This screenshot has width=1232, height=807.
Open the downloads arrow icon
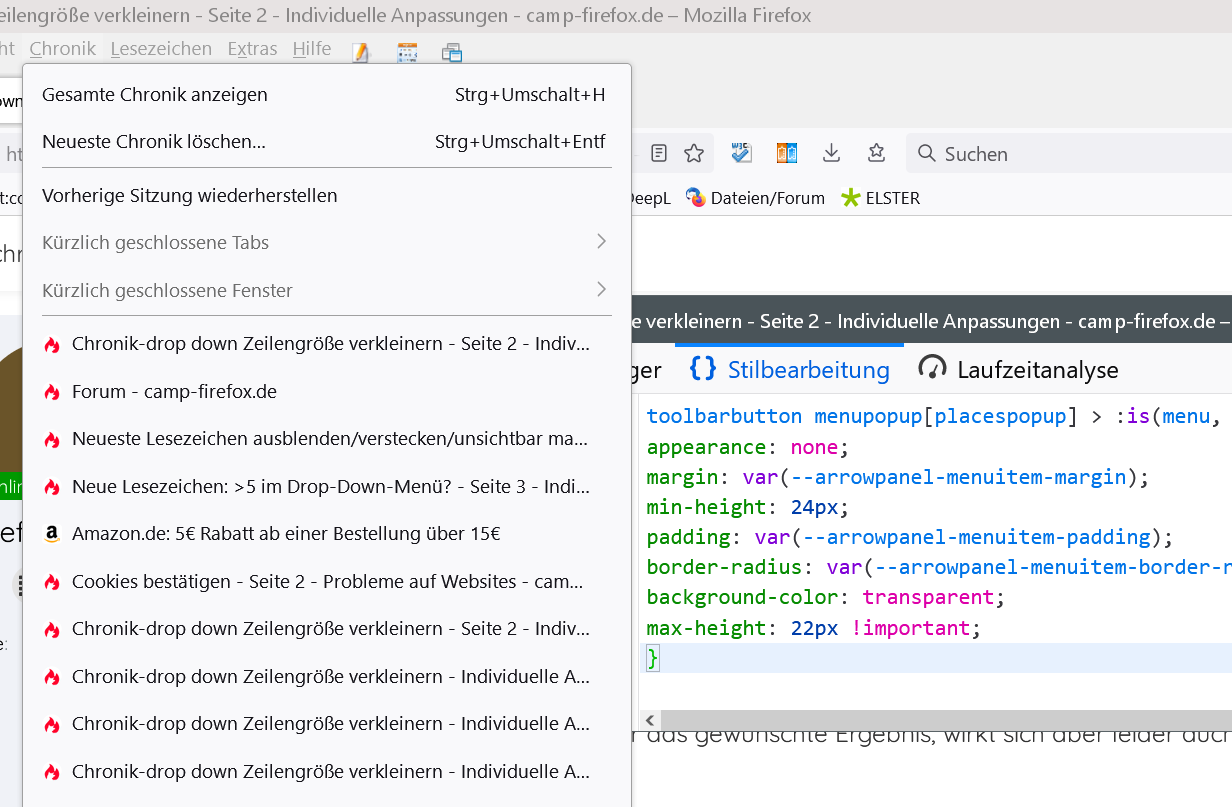[x=831, y=153]
